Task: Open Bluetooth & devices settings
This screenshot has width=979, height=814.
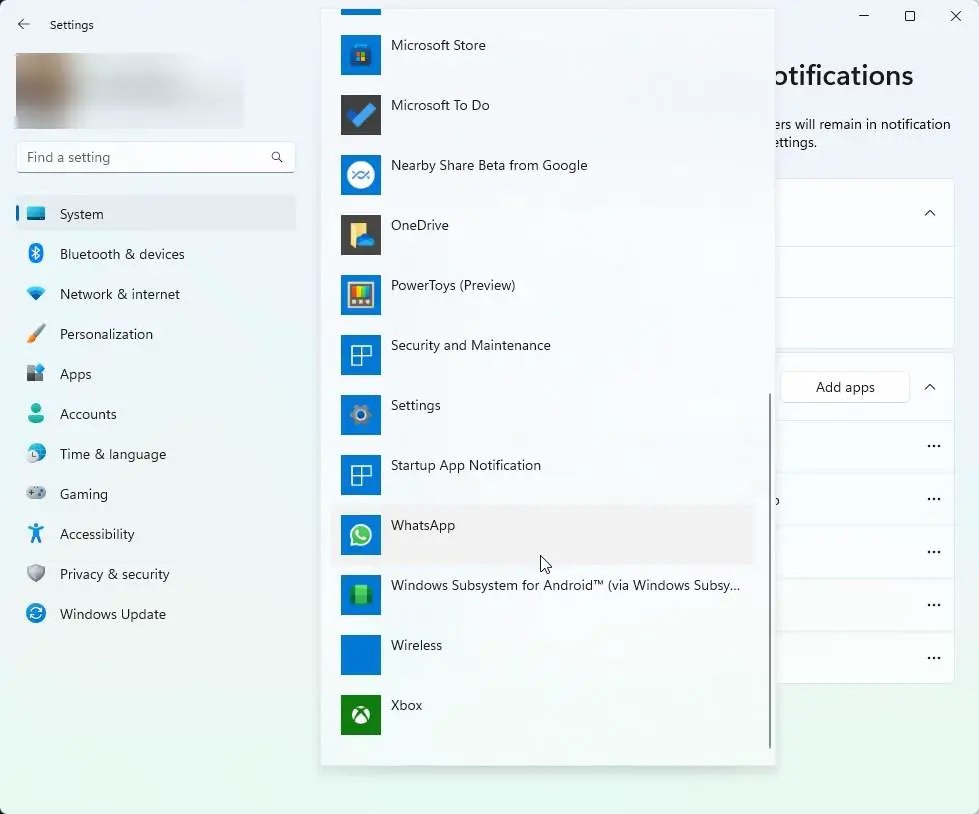Action: [x=156, y=253]
